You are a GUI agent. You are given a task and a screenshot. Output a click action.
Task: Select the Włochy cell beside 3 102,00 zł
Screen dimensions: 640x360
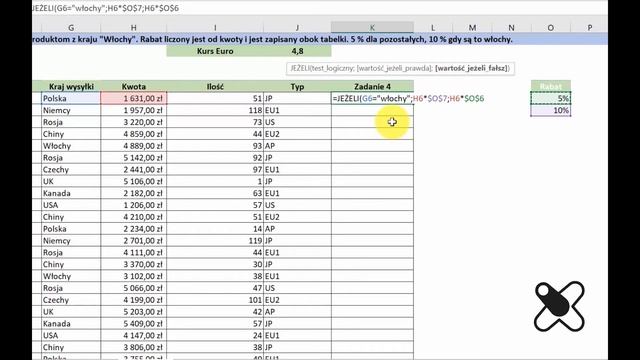[71, 276]
